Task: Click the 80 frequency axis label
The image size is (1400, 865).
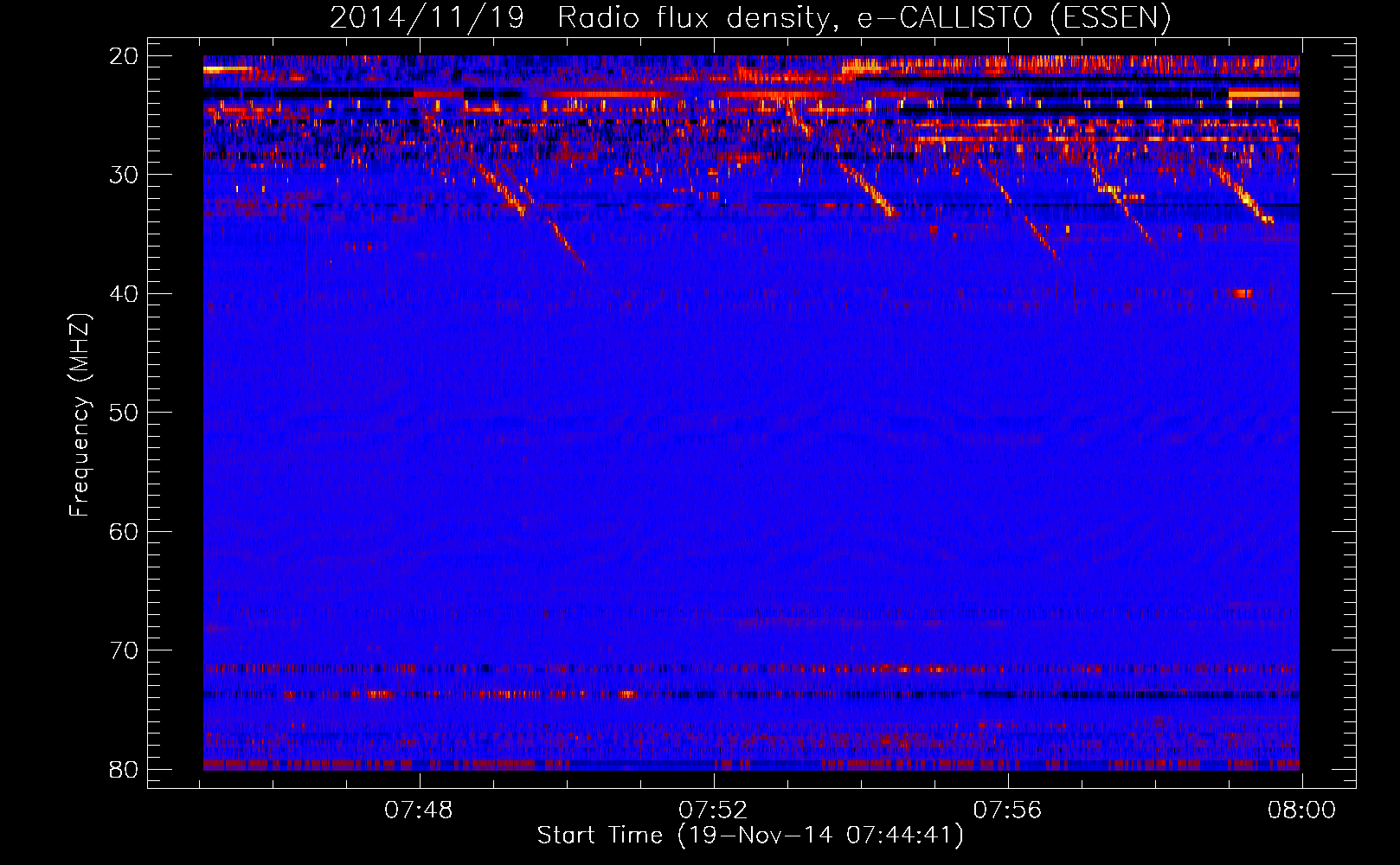Action: [124, 769]
